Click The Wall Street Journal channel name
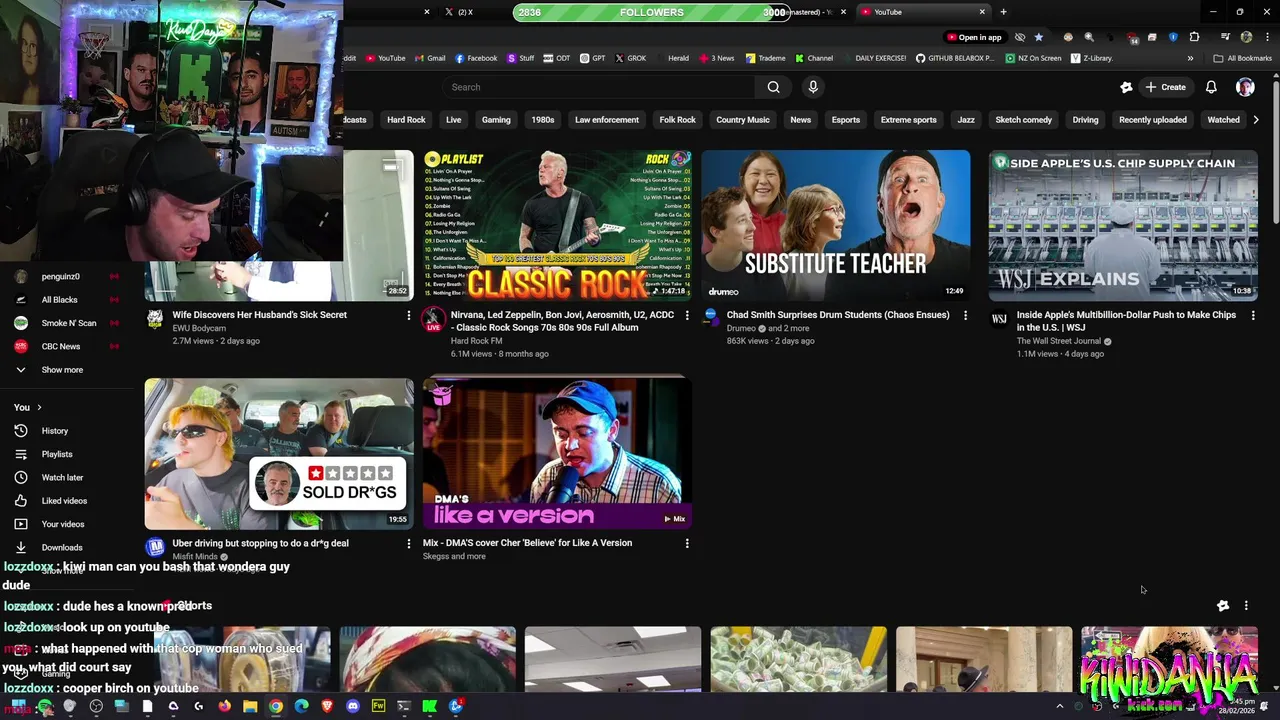Screen dimensions: 1280x720 tap(1058, 341)
